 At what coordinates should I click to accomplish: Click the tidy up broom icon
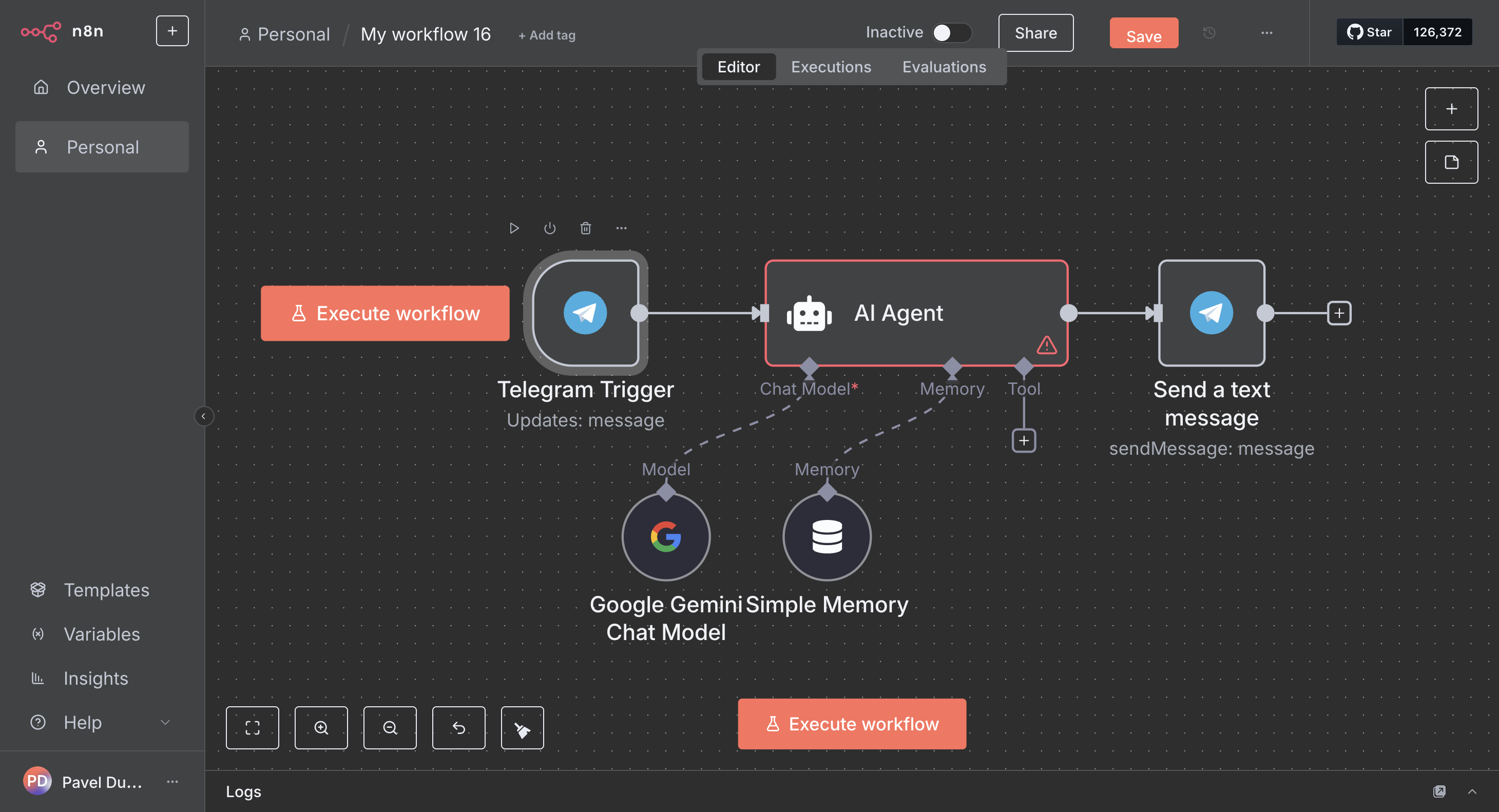522,728
